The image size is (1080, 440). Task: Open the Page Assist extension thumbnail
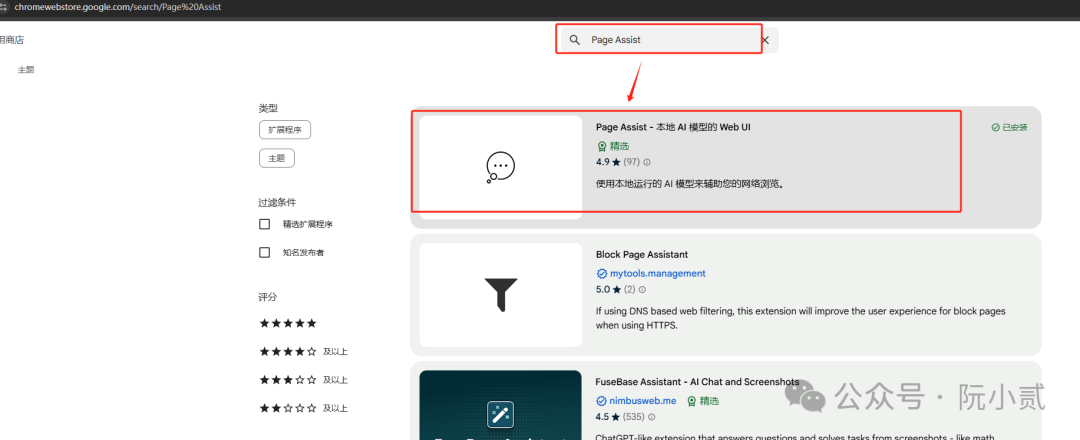point(501,167)
